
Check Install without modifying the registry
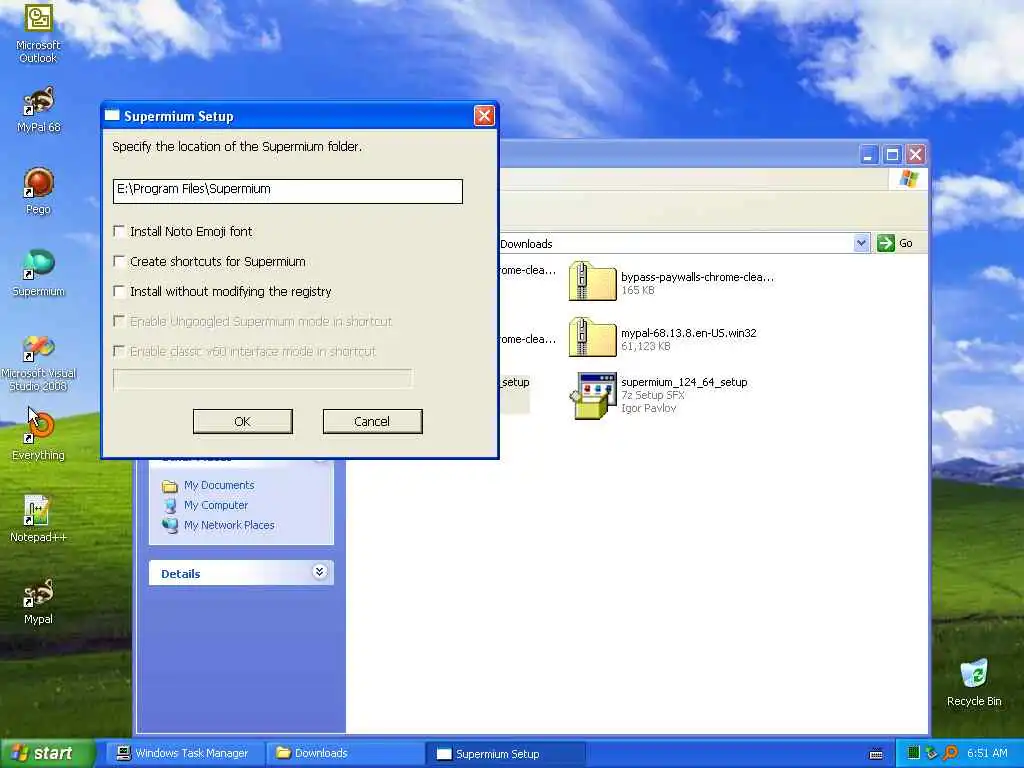[x=119, y=291]
